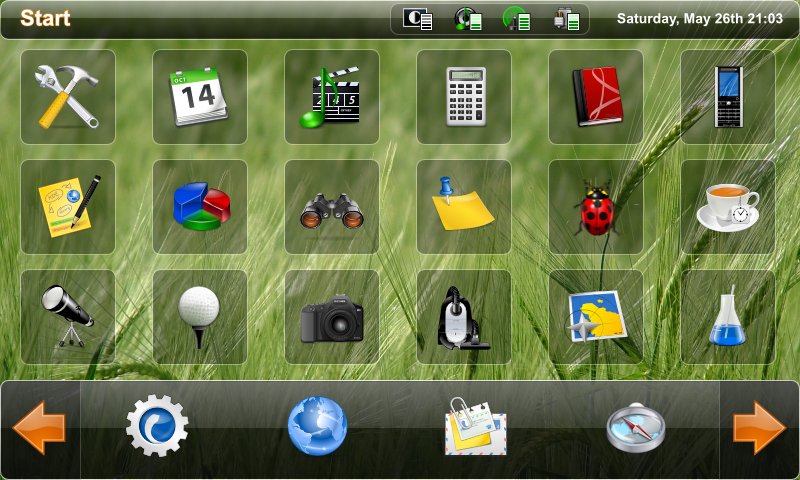Open the red PDF book reader
800x480 pixels.
click(596, 97)
